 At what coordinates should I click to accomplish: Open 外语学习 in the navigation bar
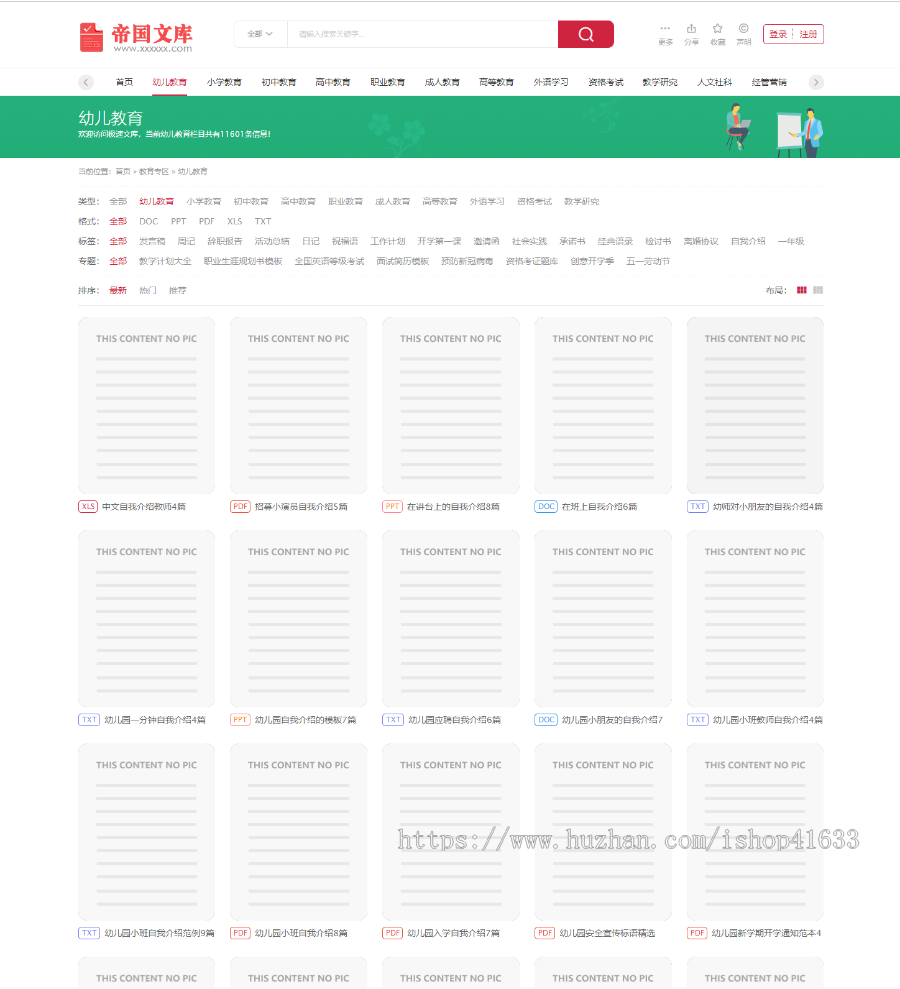pos(551,82)
